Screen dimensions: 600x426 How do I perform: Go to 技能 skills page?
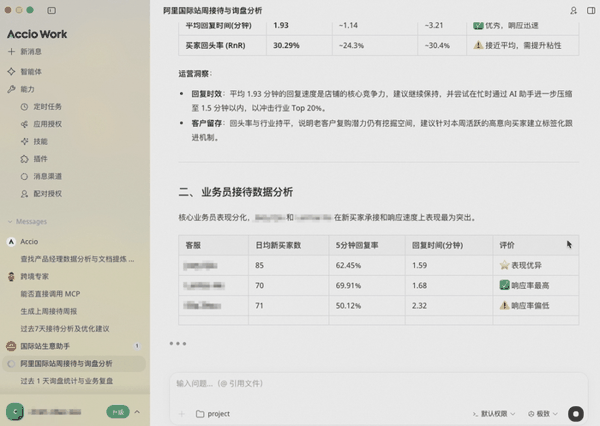pyautogui.click(x=41, y=141)
